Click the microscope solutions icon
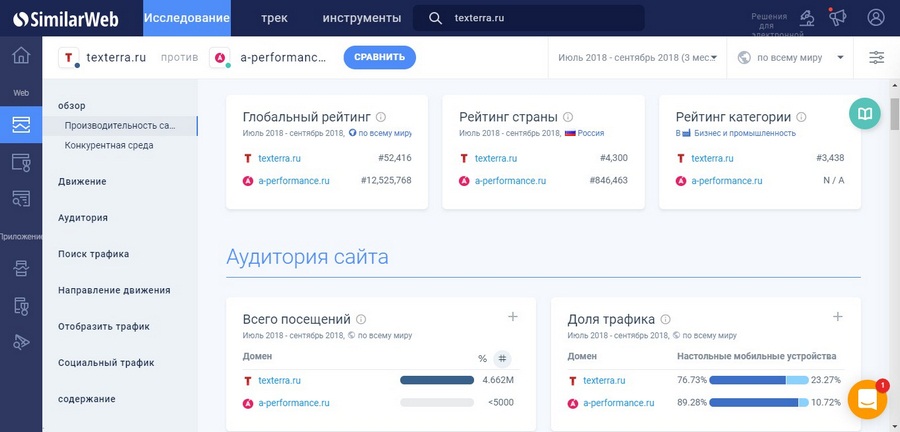900x432 pixels. (807, 18)
